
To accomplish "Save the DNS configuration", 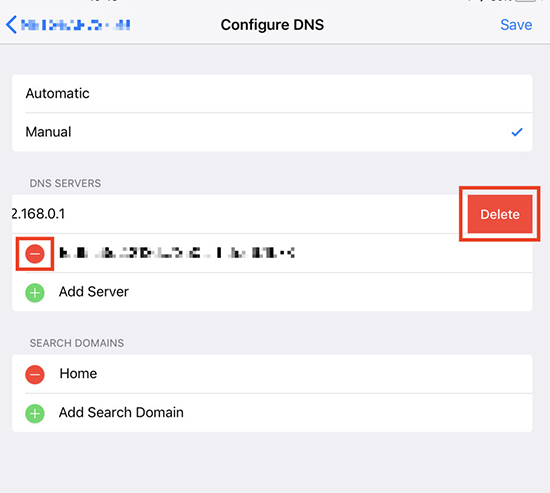I will tap(516, 25).
